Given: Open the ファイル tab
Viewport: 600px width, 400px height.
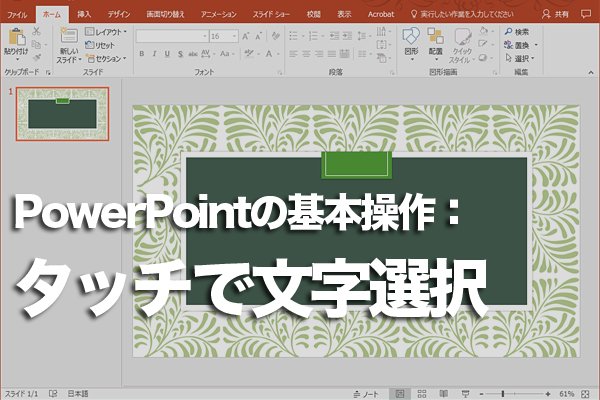Looking at the screenshot, I should click(x=17, y=15).
